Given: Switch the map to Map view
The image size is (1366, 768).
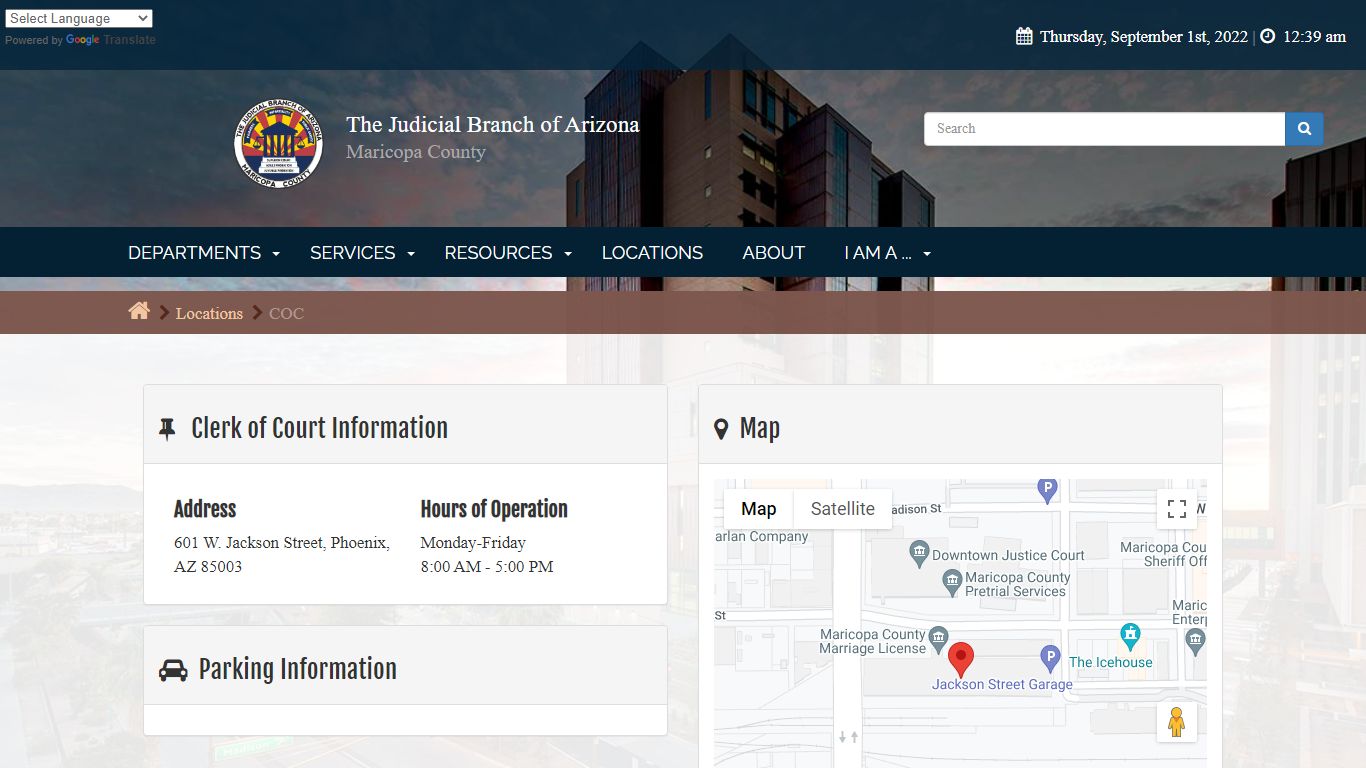Looking at the screenshot, I should coord(758,509).
